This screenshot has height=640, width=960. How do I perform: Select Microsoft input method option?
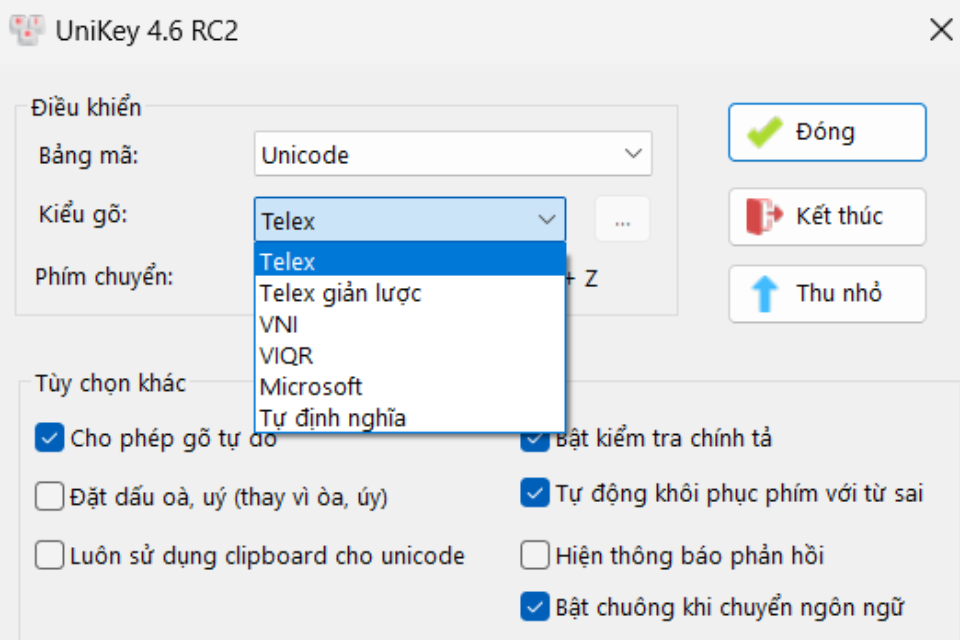click(x=311, y=387)
